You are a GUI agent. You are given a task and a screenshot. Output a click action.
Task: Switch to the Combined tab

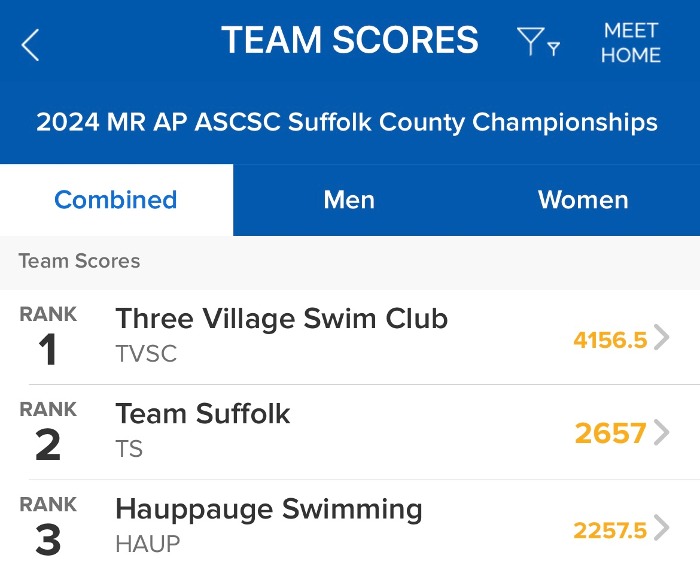click(116, 200)
